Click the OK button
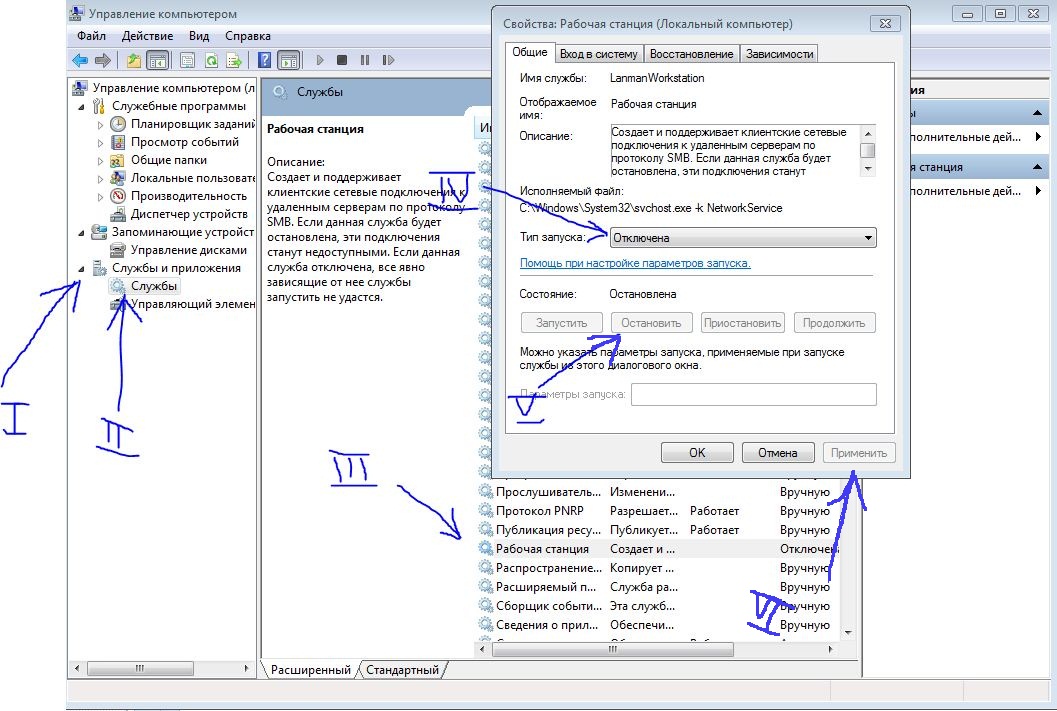Viewport: 1057px width, 711px height. 697,453
